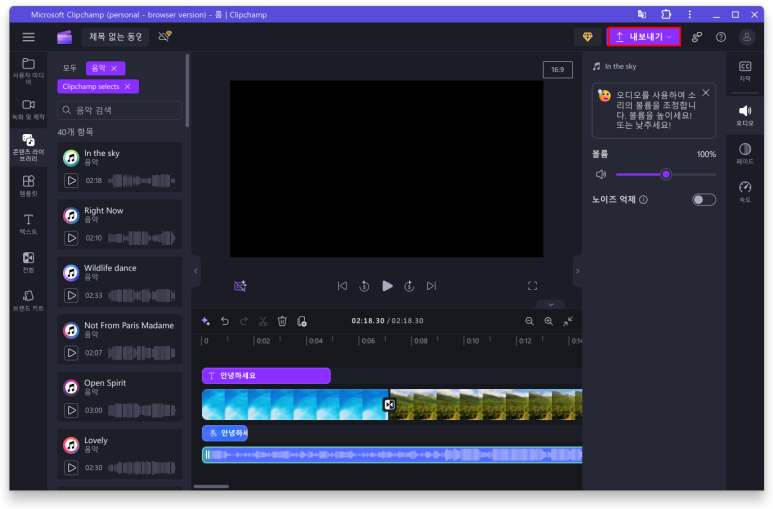Select the sky video clip on timeline
The image size is (773, 509).
tap(295, 404)
